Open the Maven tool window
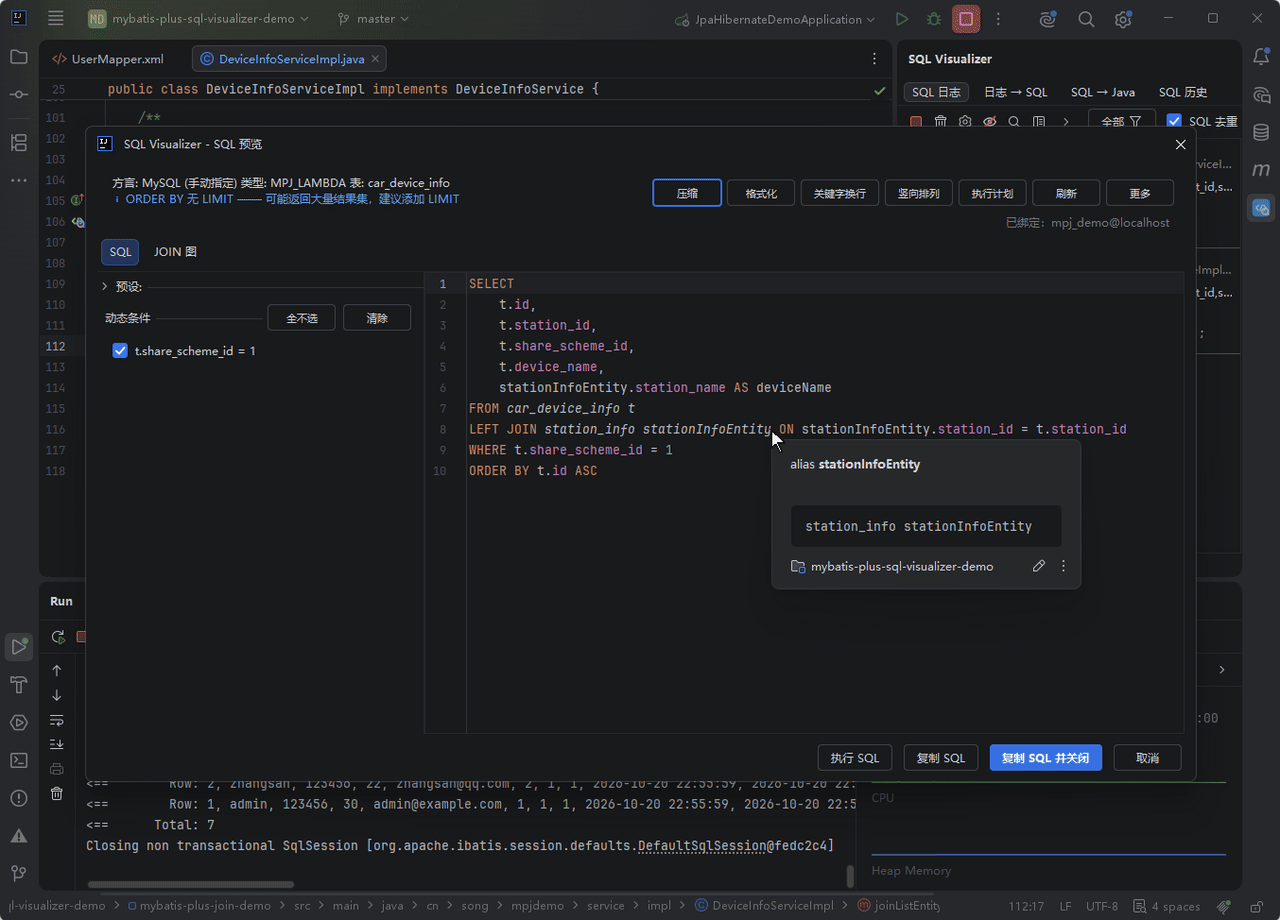The image size is (1280, 920). [1261, 170]
